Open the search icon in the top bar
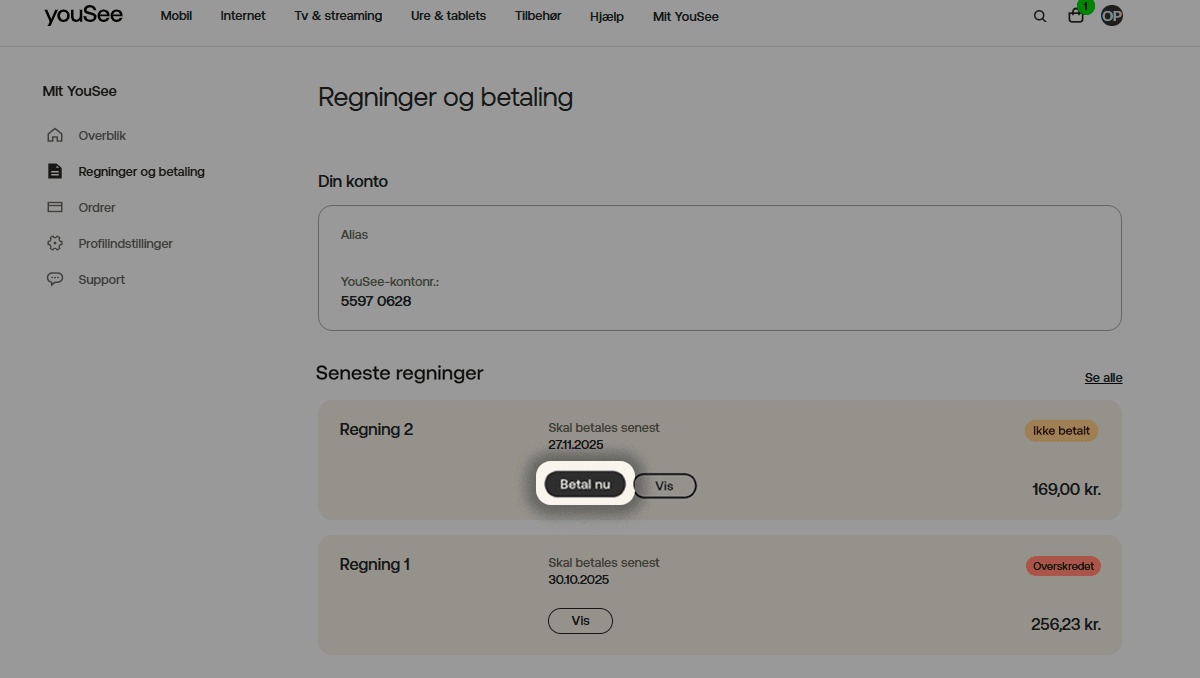Screen dimensions: 1200x678 tap(1040, 16)
